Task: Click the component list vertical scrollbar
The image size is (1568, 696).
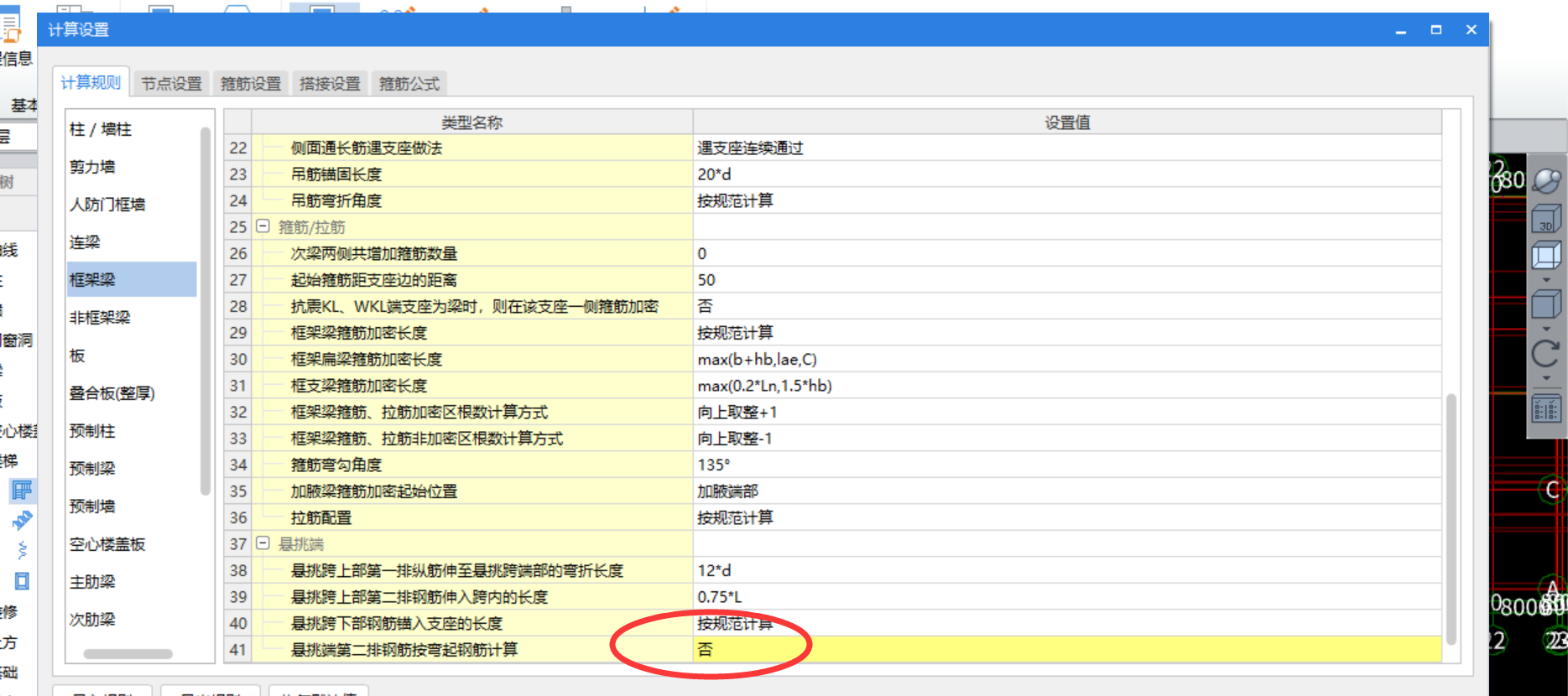Action: (205, 310)
